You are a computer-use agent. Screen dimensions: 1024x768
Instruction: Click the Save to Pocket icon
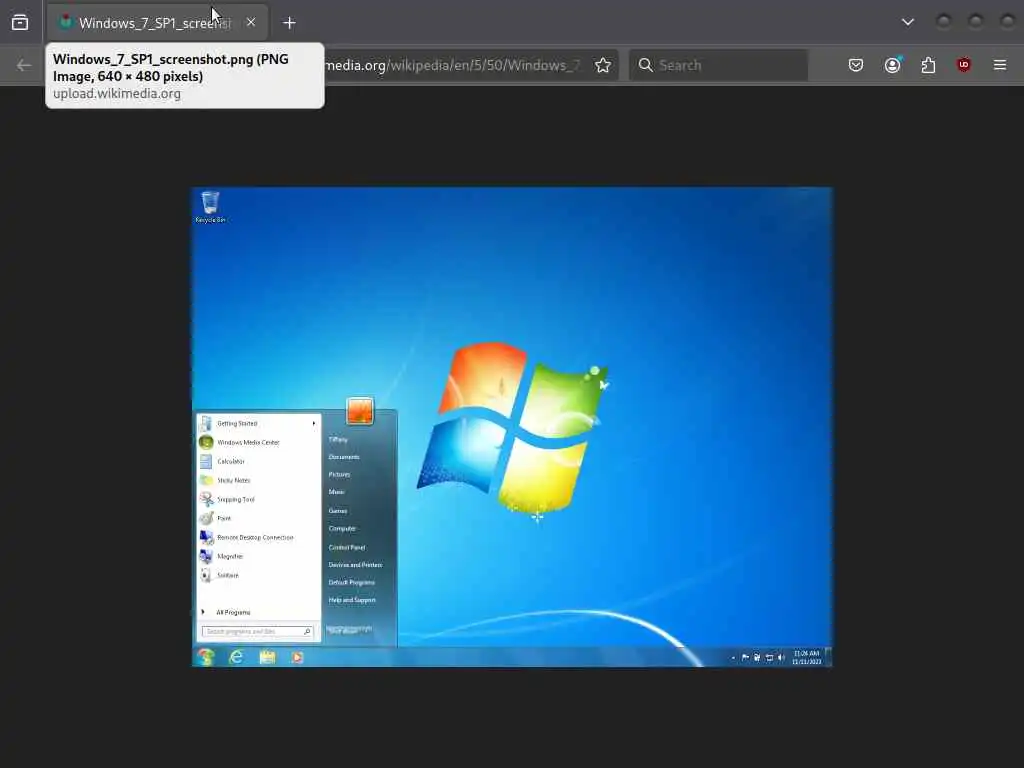(856, 65)
